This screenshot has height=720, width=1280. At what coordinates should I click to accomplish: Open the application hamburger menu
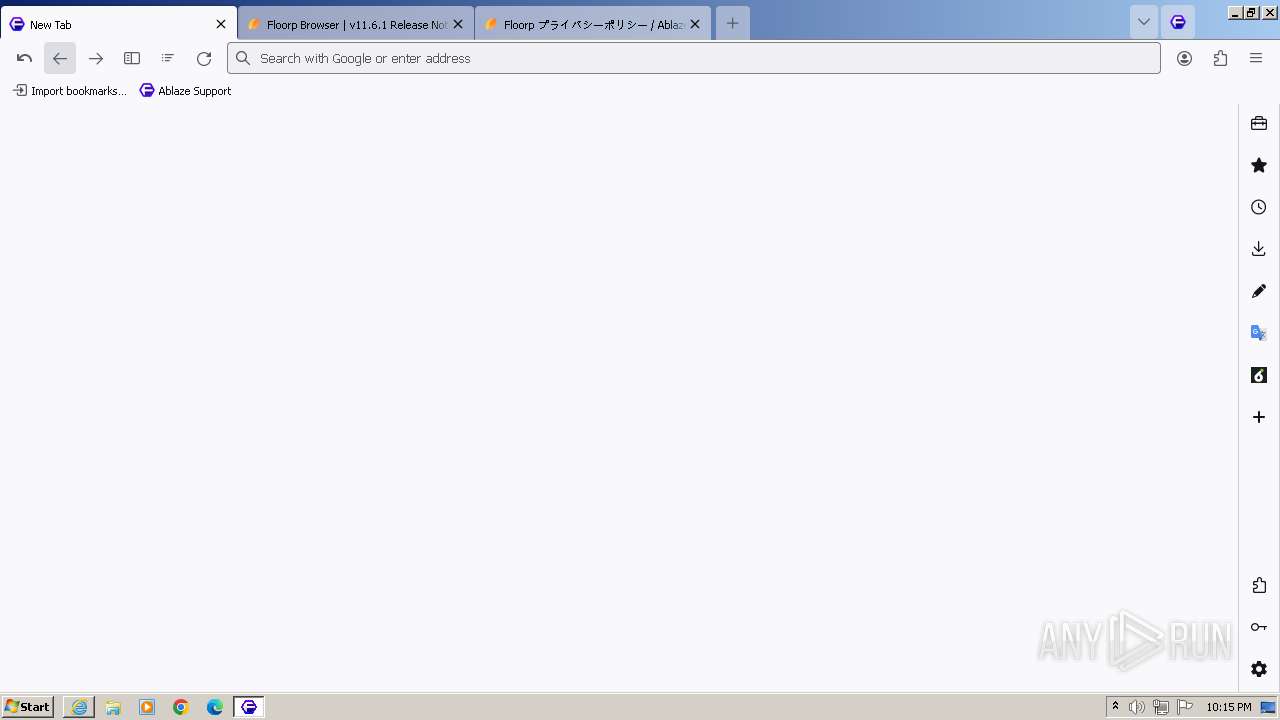pos(1256,58)
